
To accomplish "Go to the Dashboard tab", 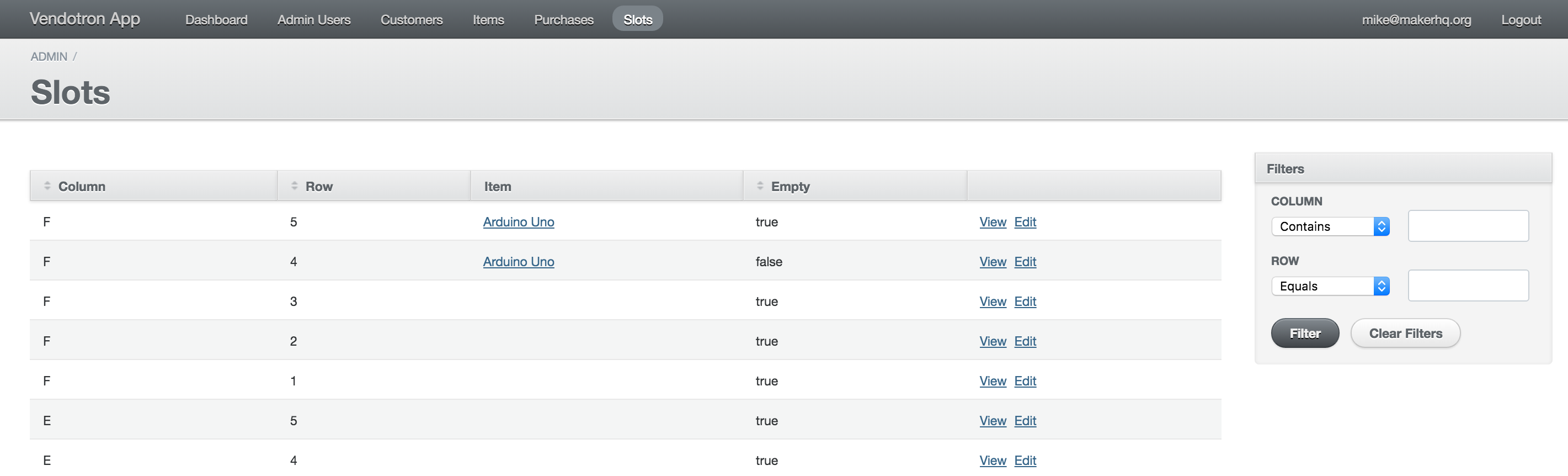I will [x=216, y=19].
